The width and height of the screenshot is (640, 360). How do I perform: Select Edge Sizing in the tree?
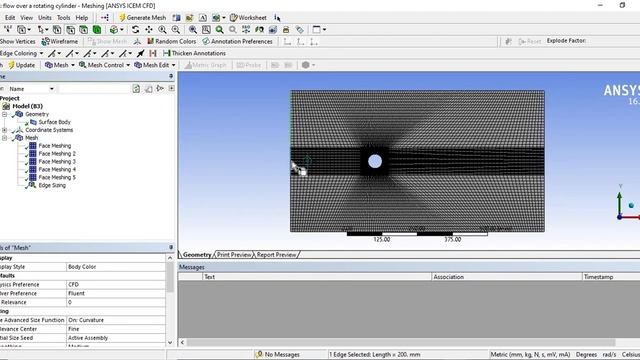[52, 185]
